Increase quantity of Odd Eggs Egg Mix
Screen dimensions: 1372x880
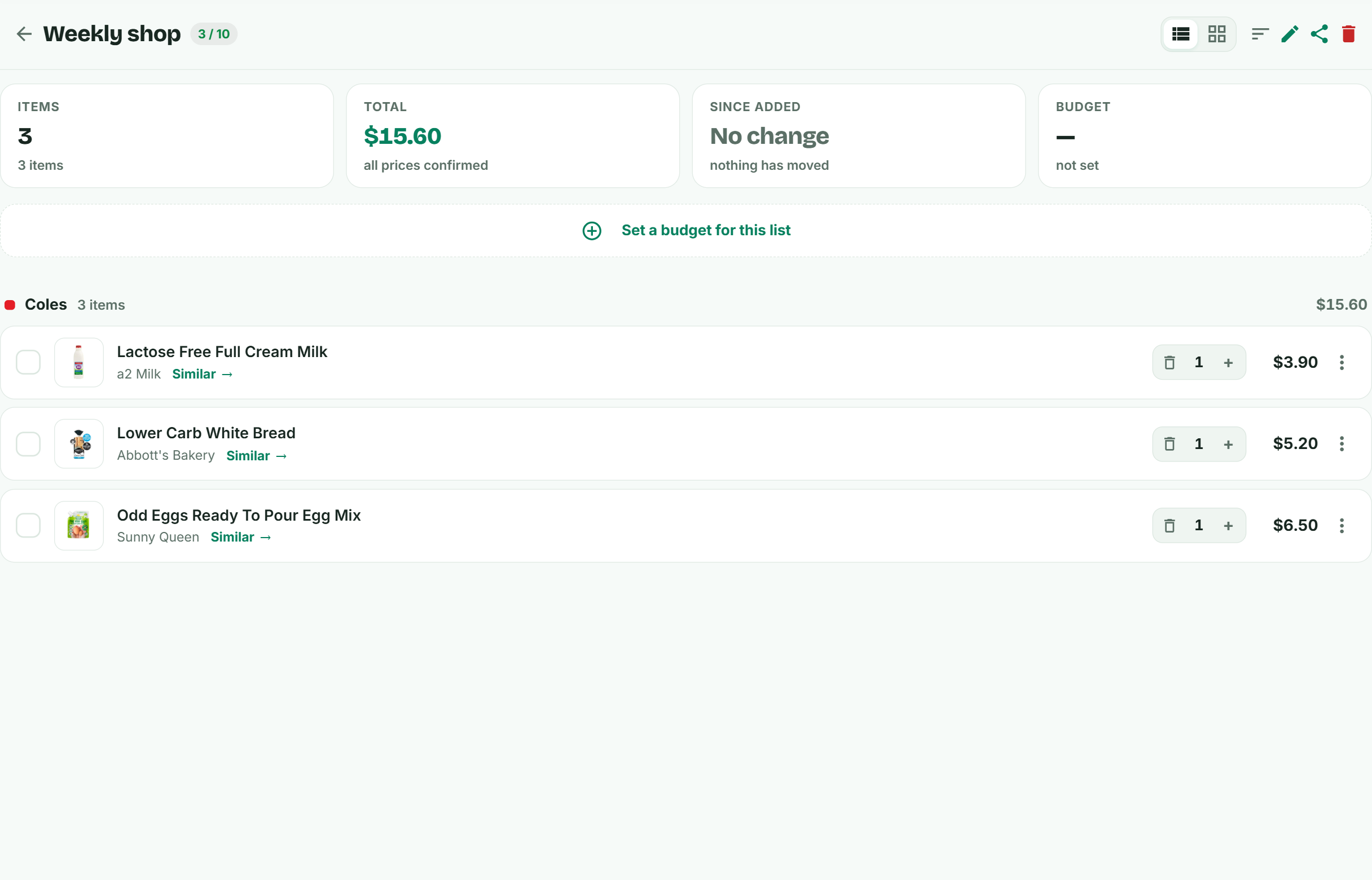(1228, 526)
